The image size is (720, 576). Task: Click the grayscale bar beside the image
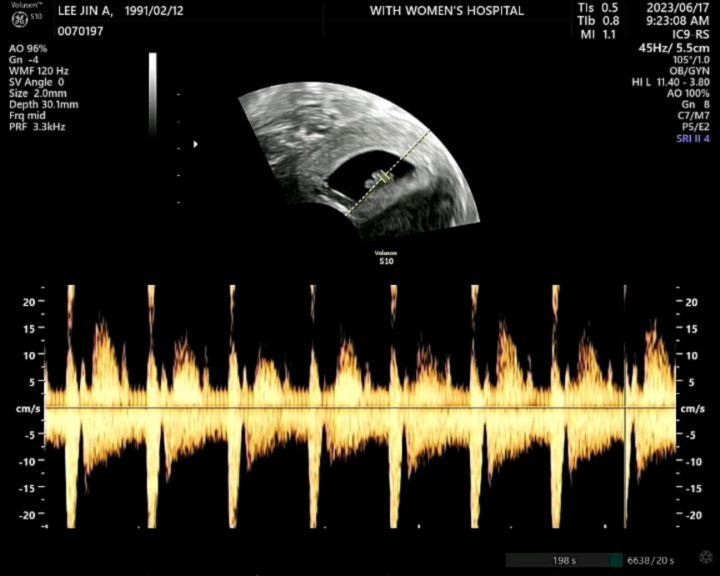pyautogui.click(x=153, y=94)
